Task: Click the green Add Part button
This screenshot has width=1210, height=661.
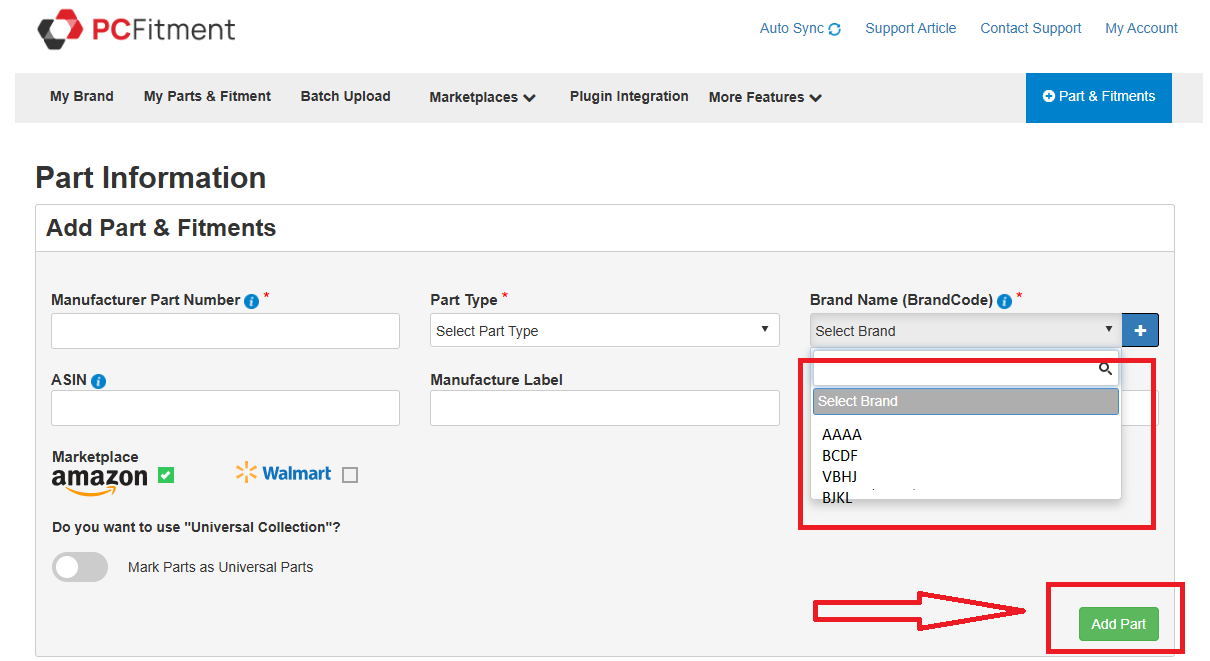Action: [x=1118, y=623]
